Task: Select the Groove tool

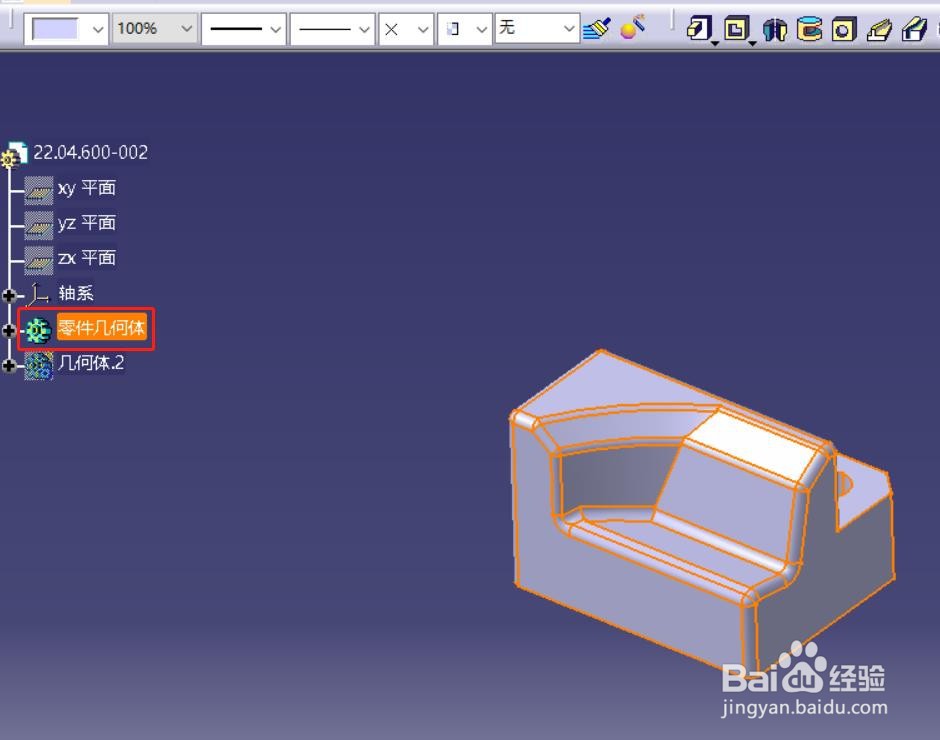Action: pyautogui.click(x=809, y=29)
